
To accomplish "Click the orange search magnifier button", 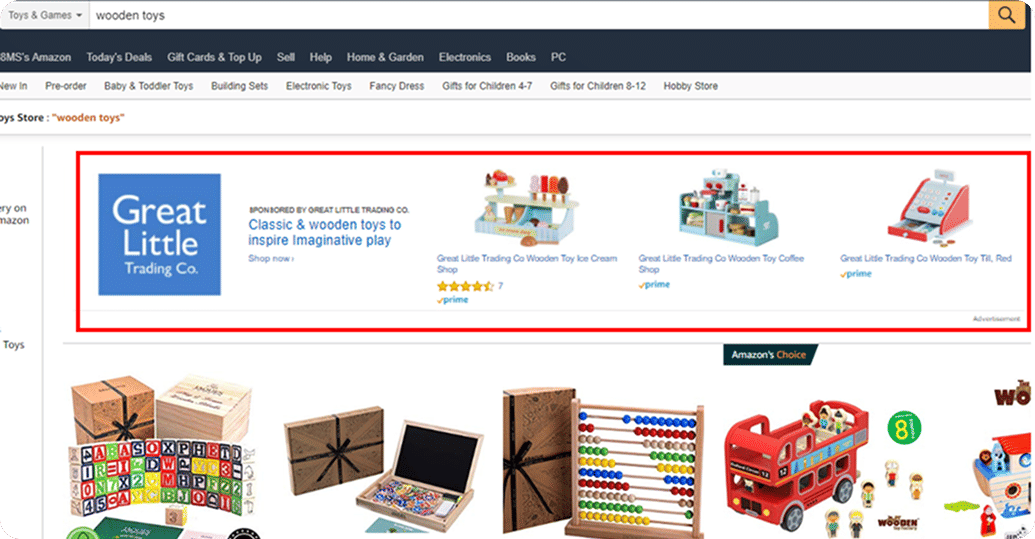I will tap(1006, 15).
